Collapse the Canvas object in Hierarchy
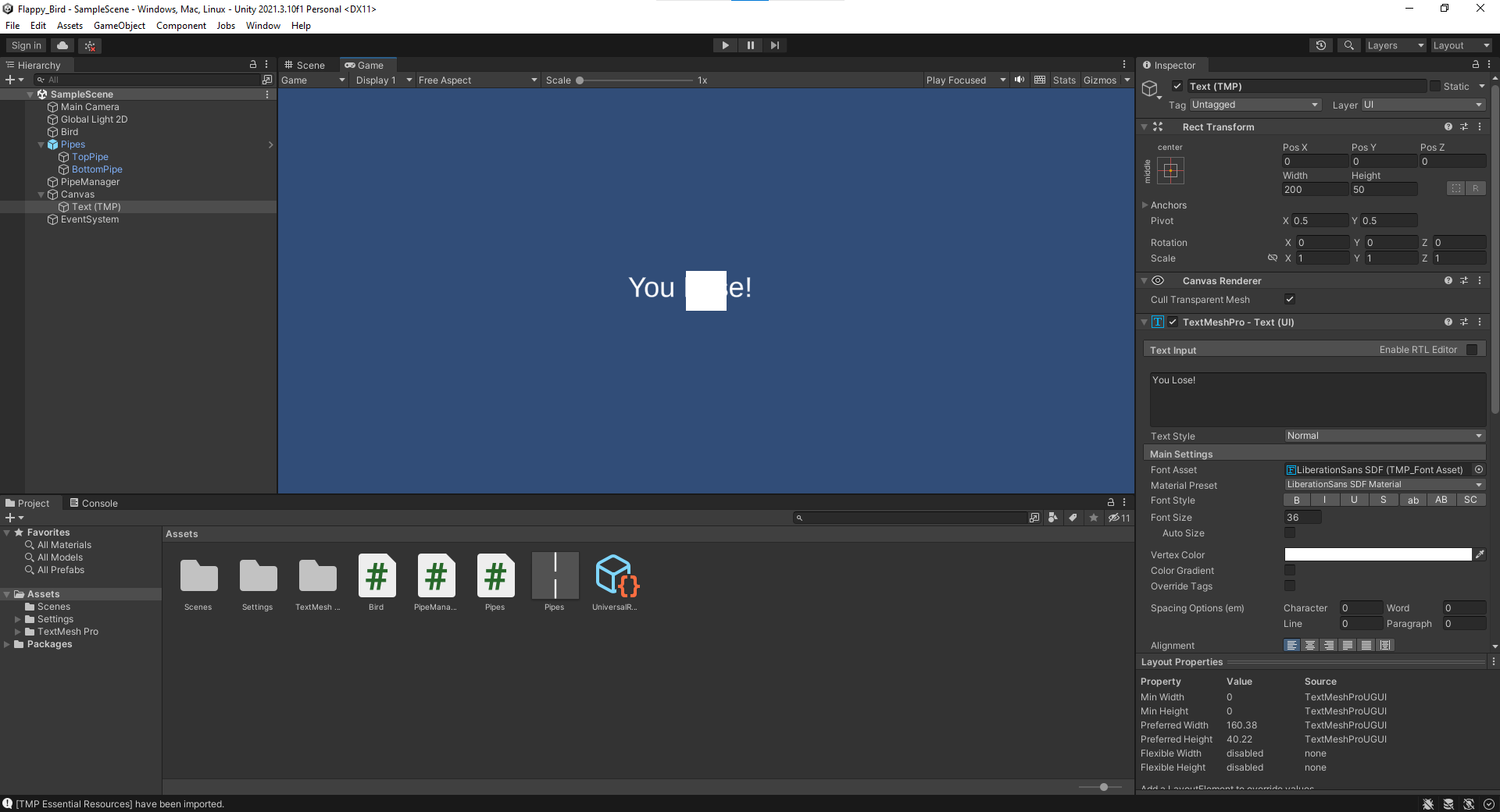Screen dimensions: 1500x812 tap(41, 194)
